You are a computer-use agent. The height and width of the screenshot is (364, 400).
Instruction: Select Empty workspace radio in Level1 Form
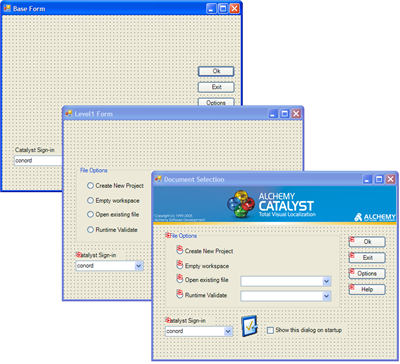(x=90, y=201)
